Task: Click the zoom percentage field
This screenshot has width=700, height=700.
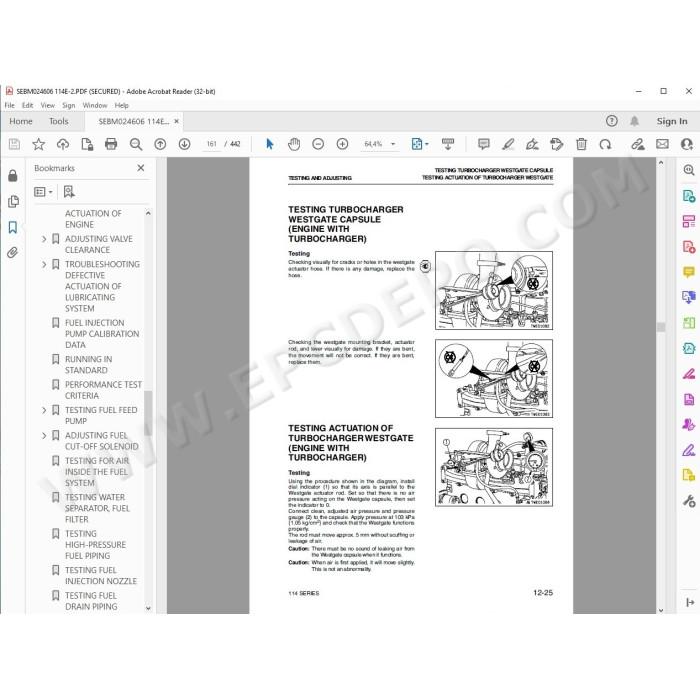Action: 373,144
